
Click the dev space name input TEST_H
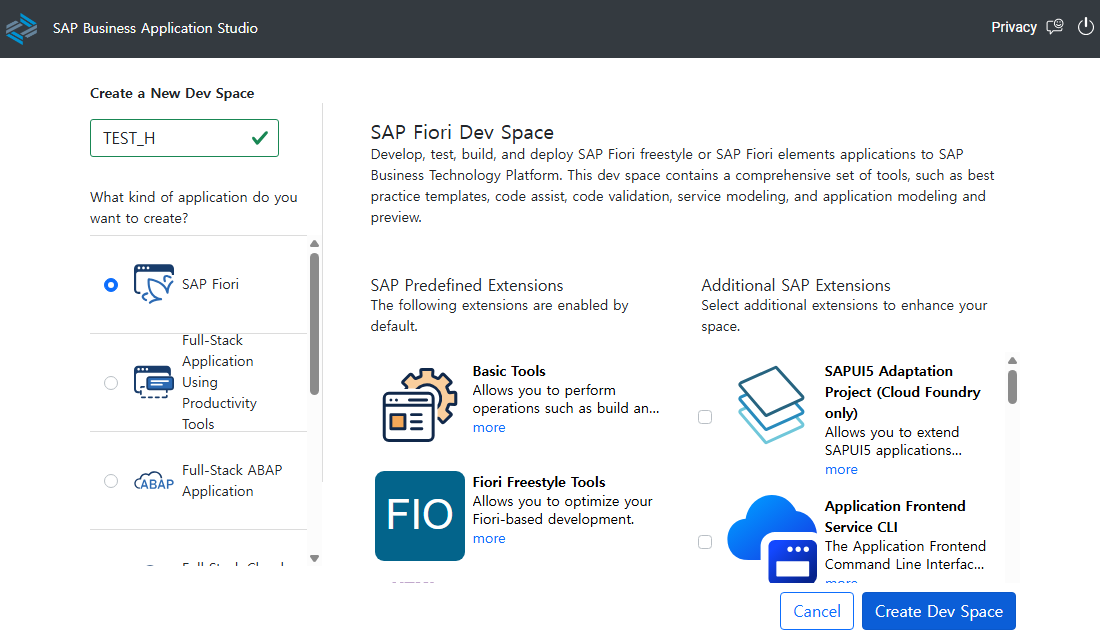point(185,138)
